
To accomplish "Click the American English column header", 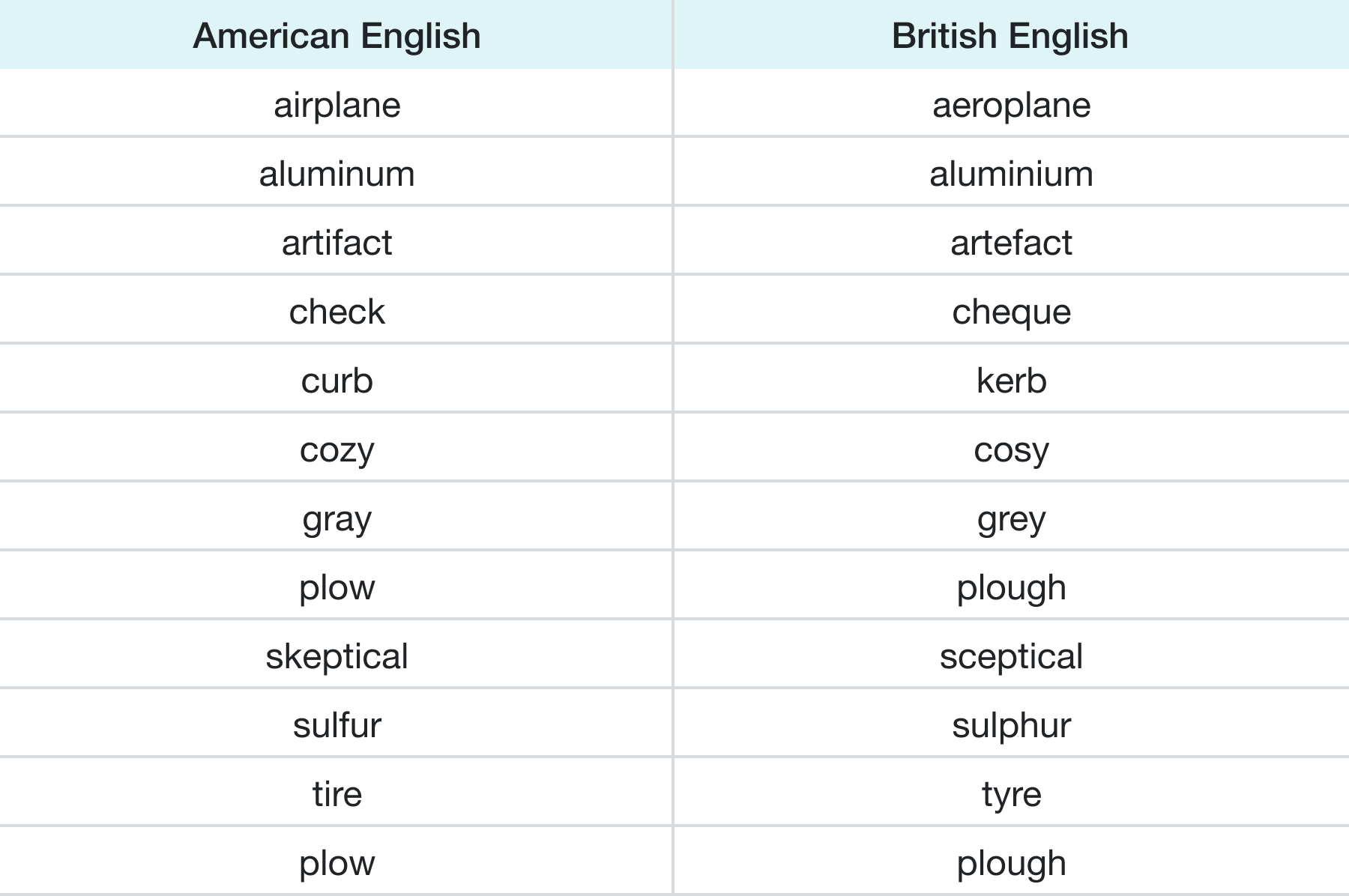I will 337,36.
